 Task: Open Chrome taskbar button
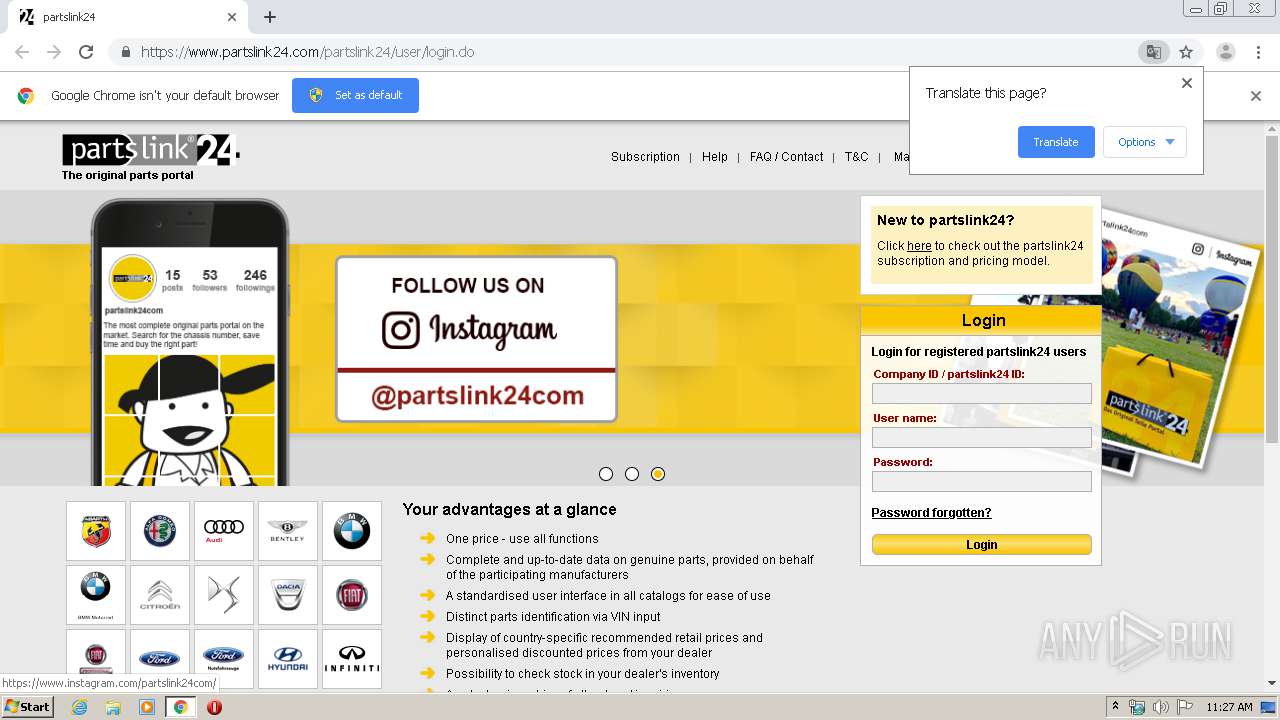(x=180, y=707)
